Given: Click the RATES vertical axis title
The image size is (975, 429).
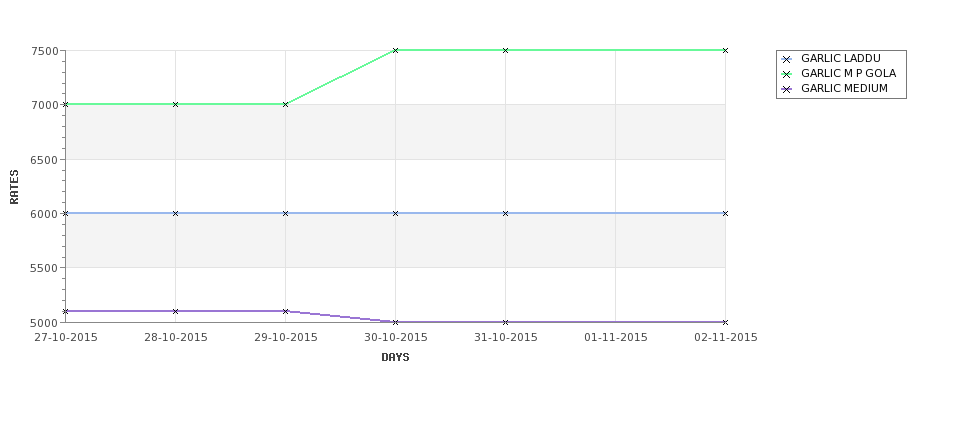Looking at the screenshot, I should click(x=14, y=187).
